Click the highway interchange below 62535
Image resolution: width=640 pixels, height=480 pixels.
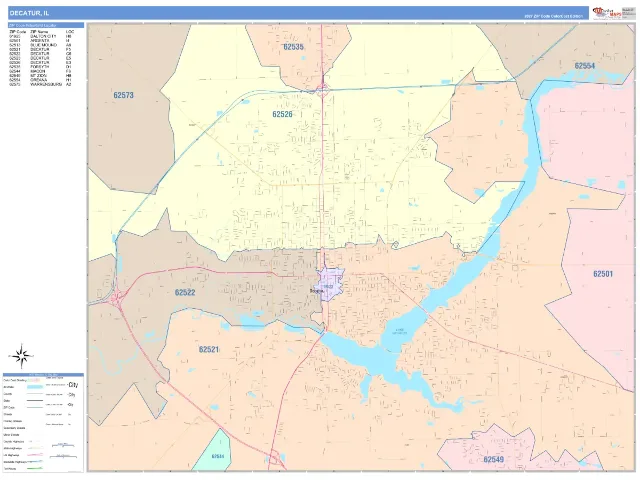[x=322, y=90]
